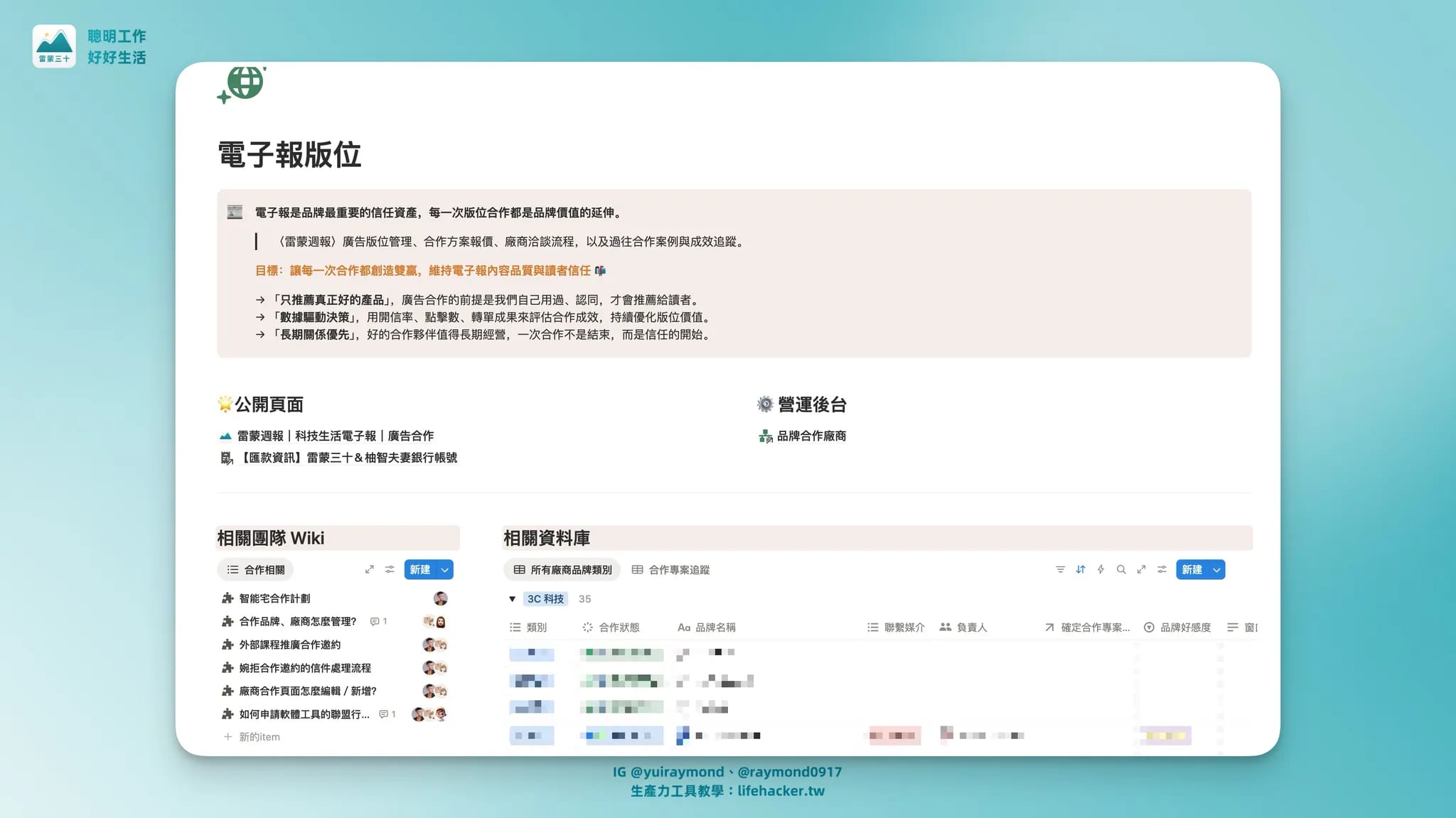
Task: Switch to the 合作專案追蹤 view tab
Action: (670, 569)
